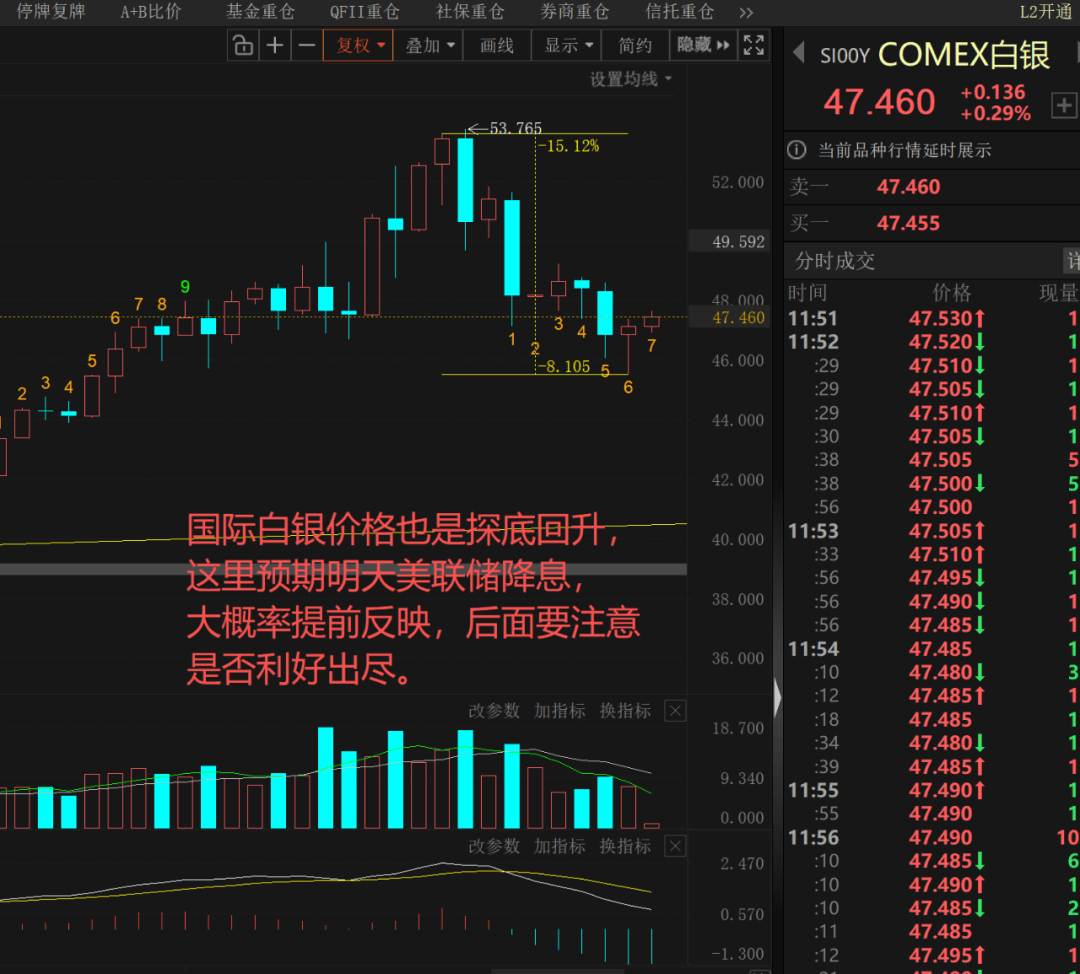
Task: Click the info icon beside the delayed-quote notice
Action: (795, 151)
